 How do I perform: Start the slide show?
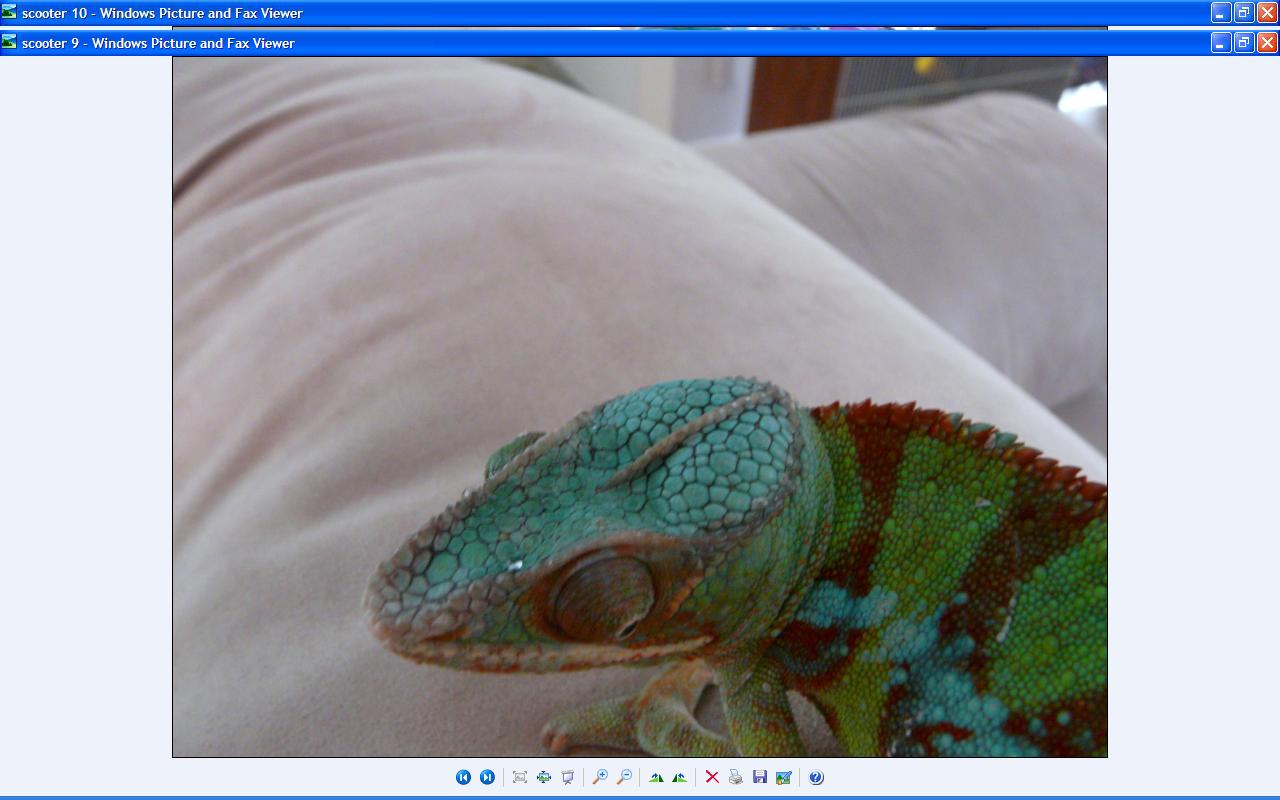pos(568,777)
